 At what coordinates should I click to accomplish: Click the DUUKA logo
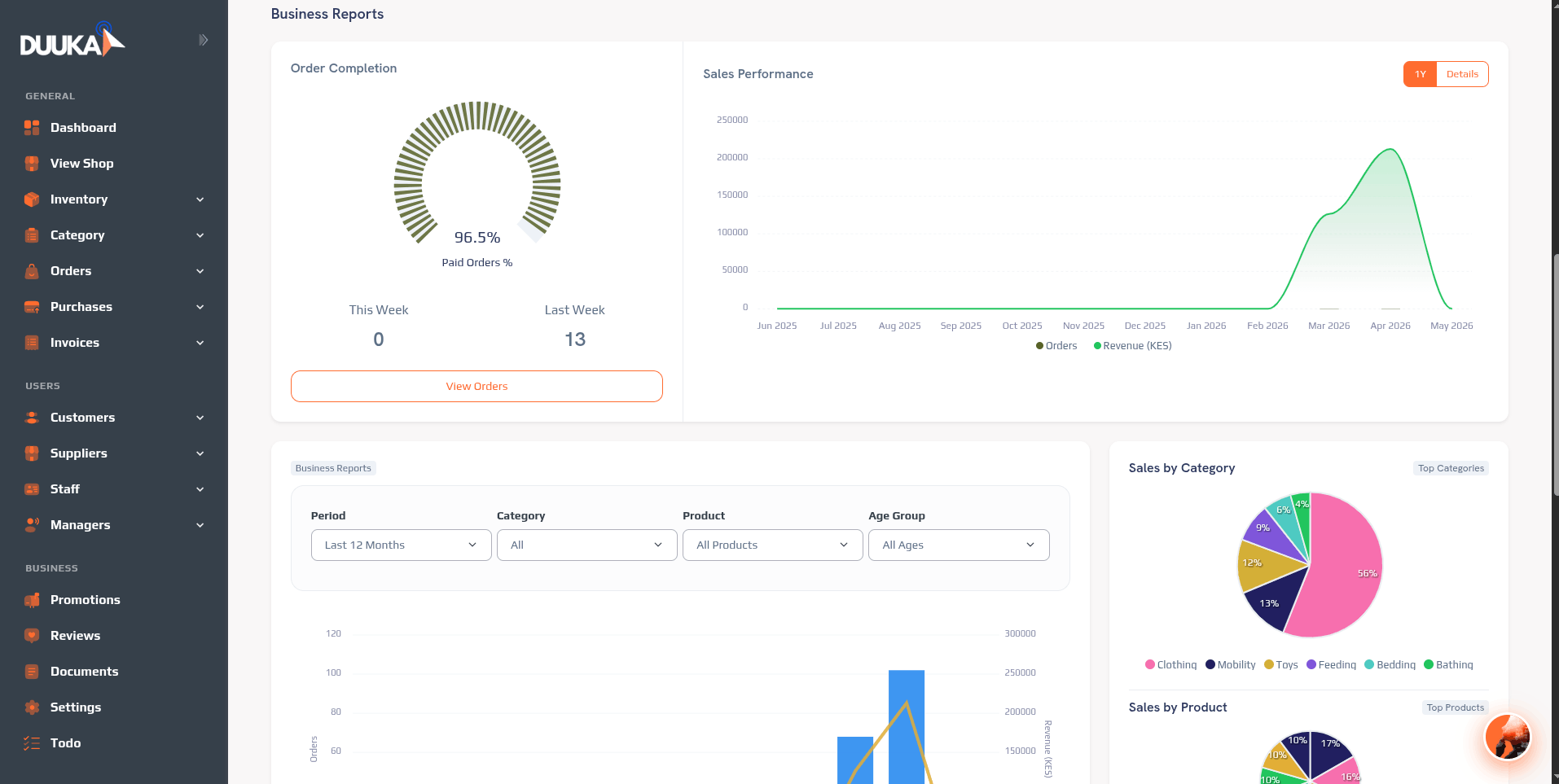tap(72, 40)
